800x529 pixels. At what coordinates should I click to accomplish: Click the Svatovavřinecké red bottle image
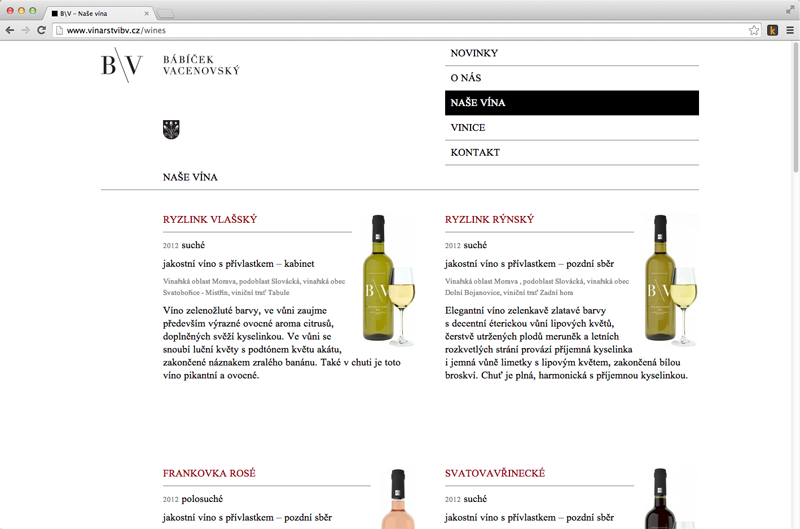669,498
